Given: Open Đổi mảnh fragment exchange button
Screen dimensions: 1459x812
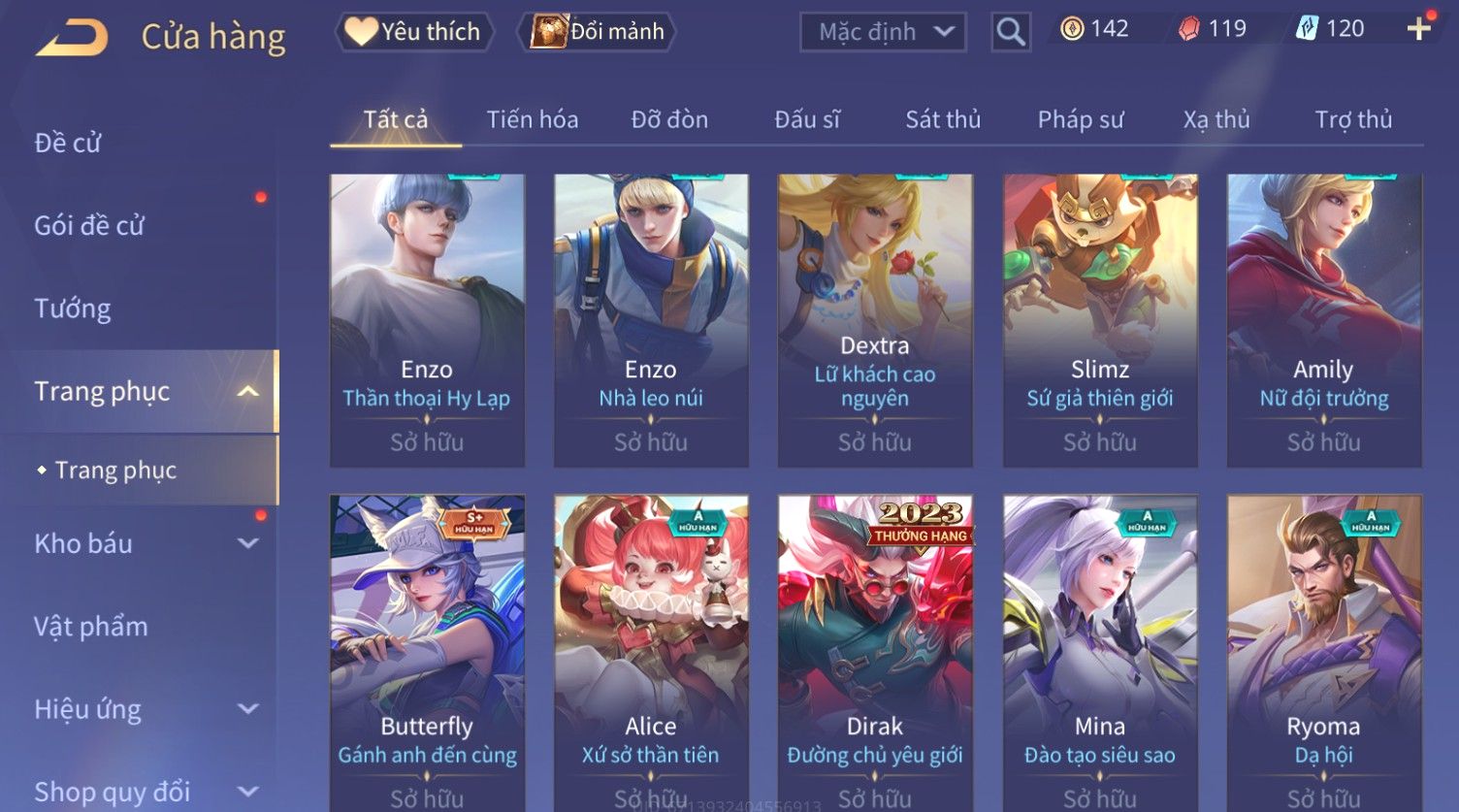Looking at the screenshot, I should 598,31.
